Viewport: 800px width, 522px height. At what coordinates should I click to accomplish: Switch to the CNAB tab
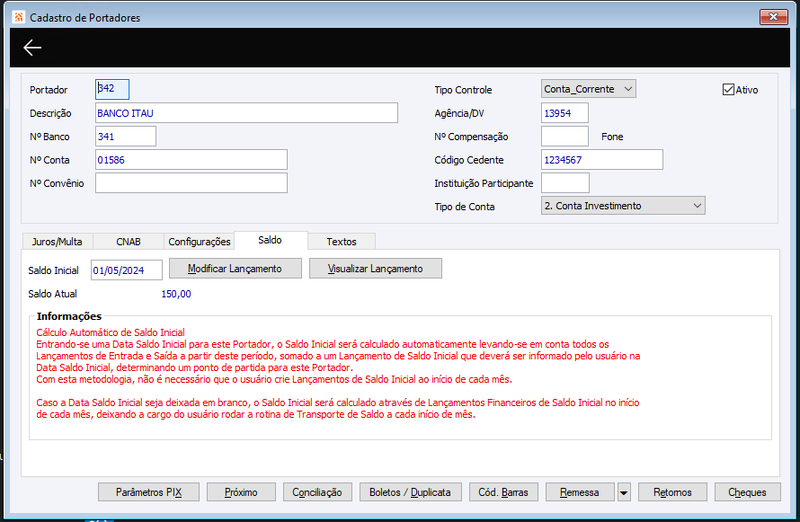129,242
